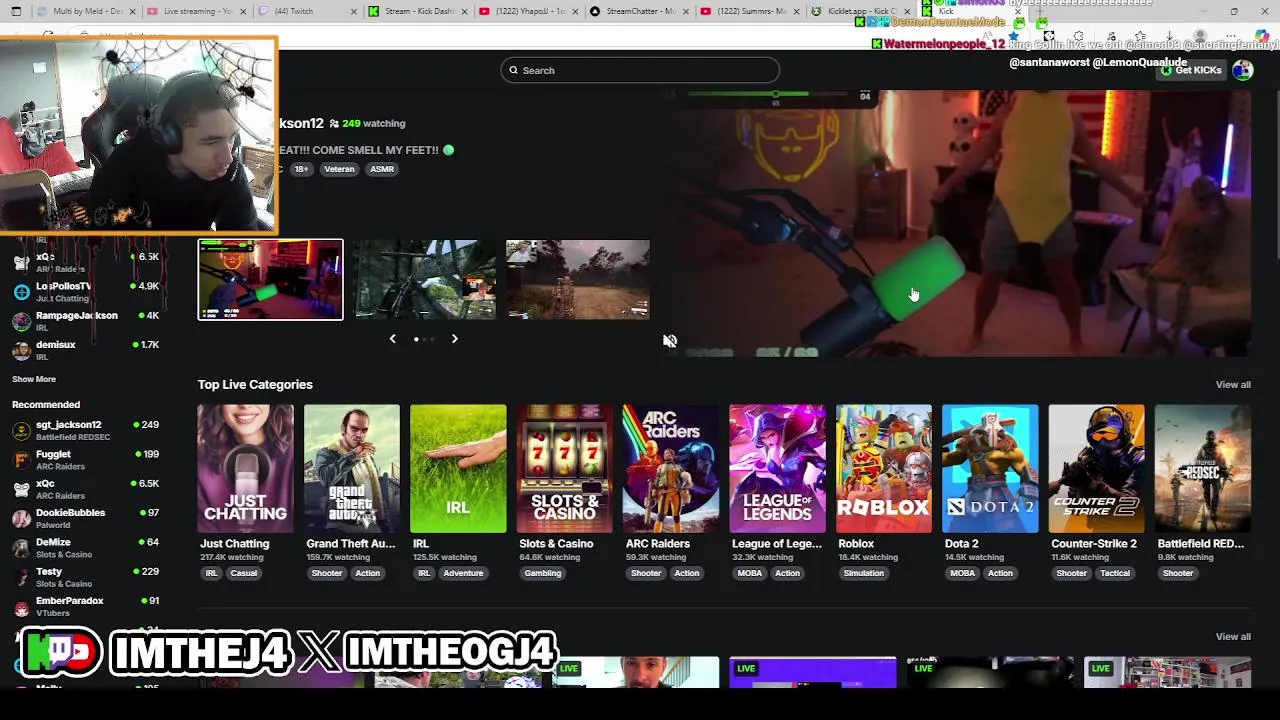Viewport: 1280px width, 720px height.
Task: Click Simulation tag under Roblox
Action: [x=864, y=574]
